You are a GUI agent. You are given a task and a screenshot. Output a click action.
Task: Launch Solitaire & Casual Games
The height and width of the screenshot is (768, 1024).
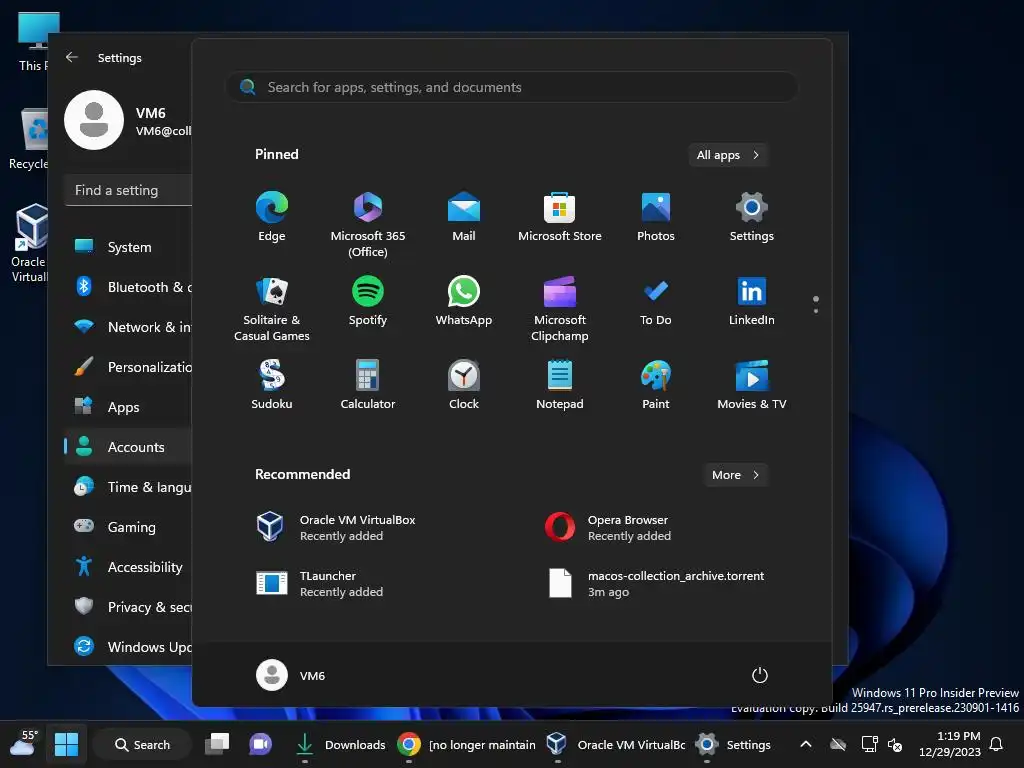click(x=272, y=308)
